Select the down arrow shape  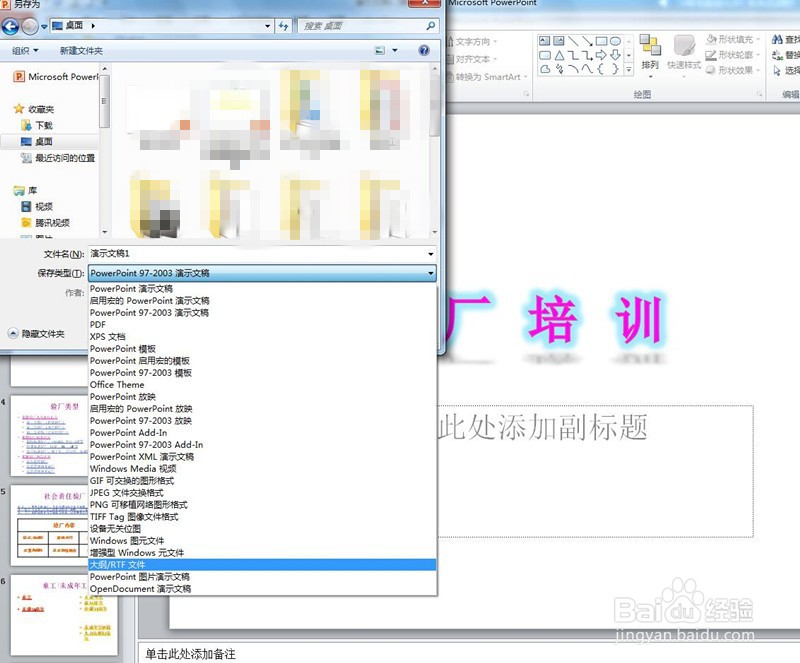point(616,55)
